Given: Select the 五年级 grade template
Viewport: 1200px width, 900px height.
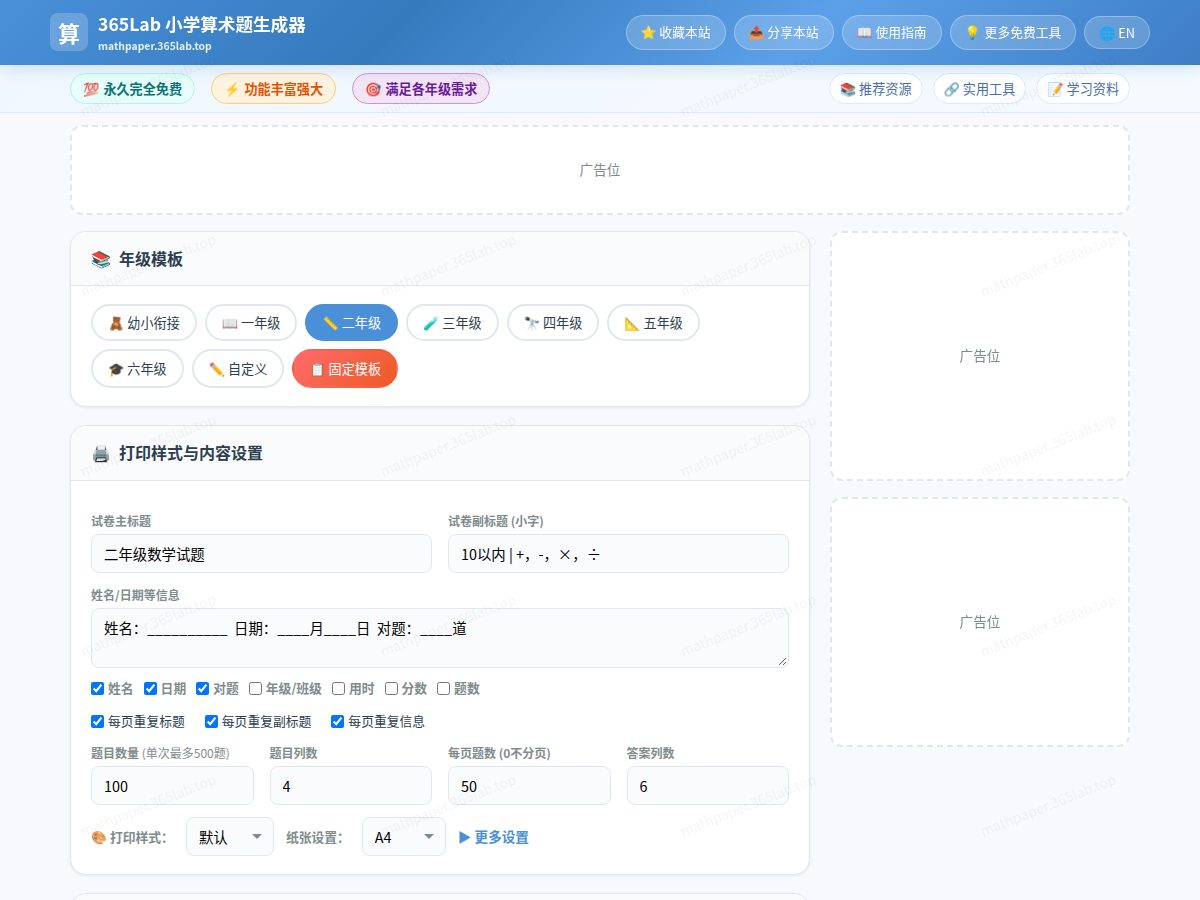Looking at the screenshot, I should 653,323.
